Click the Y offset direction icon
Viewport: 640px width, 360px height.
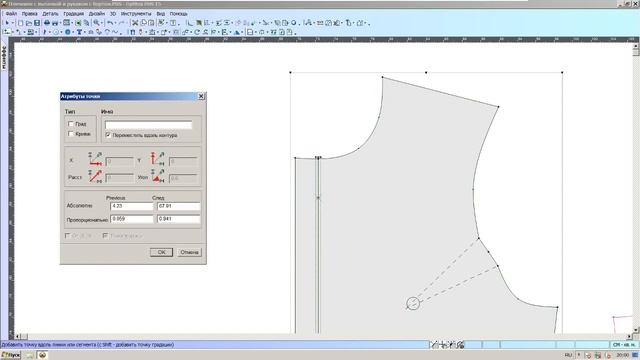[158, 159]
